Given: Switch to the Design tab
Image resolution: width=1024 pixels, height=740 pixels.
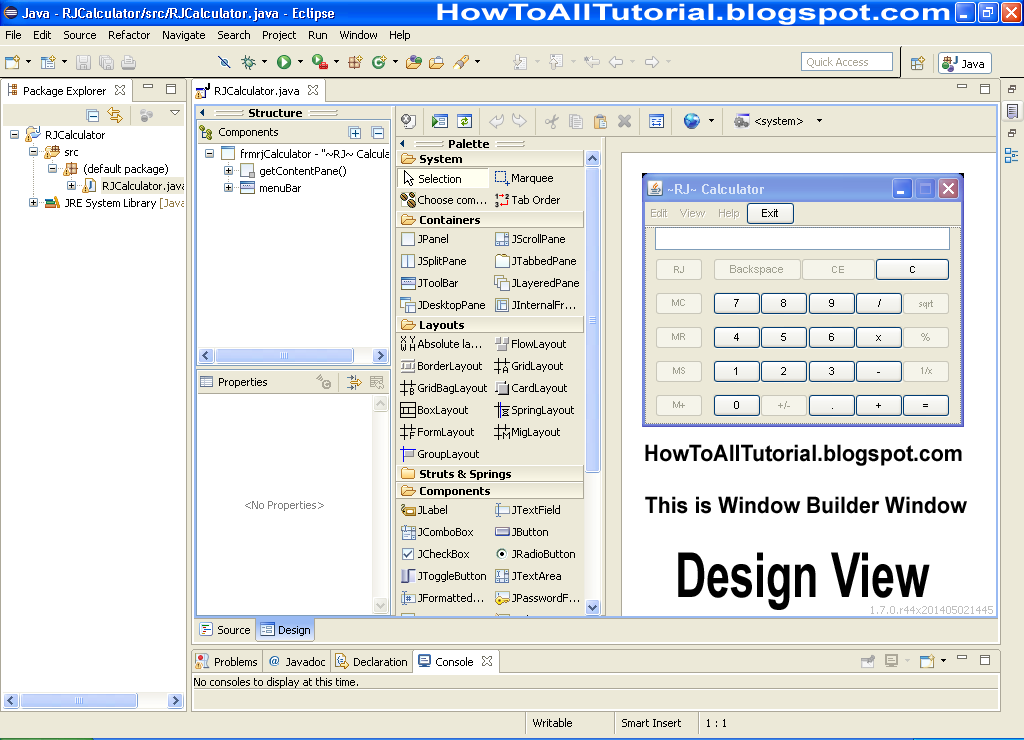Looking at the screenshot, I should (286, 630).
